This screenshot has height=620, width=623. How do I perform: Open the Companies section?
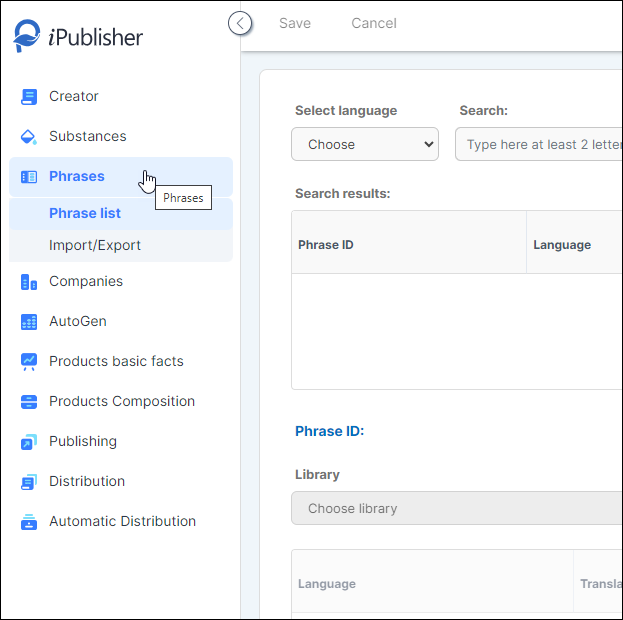point(121,282)
